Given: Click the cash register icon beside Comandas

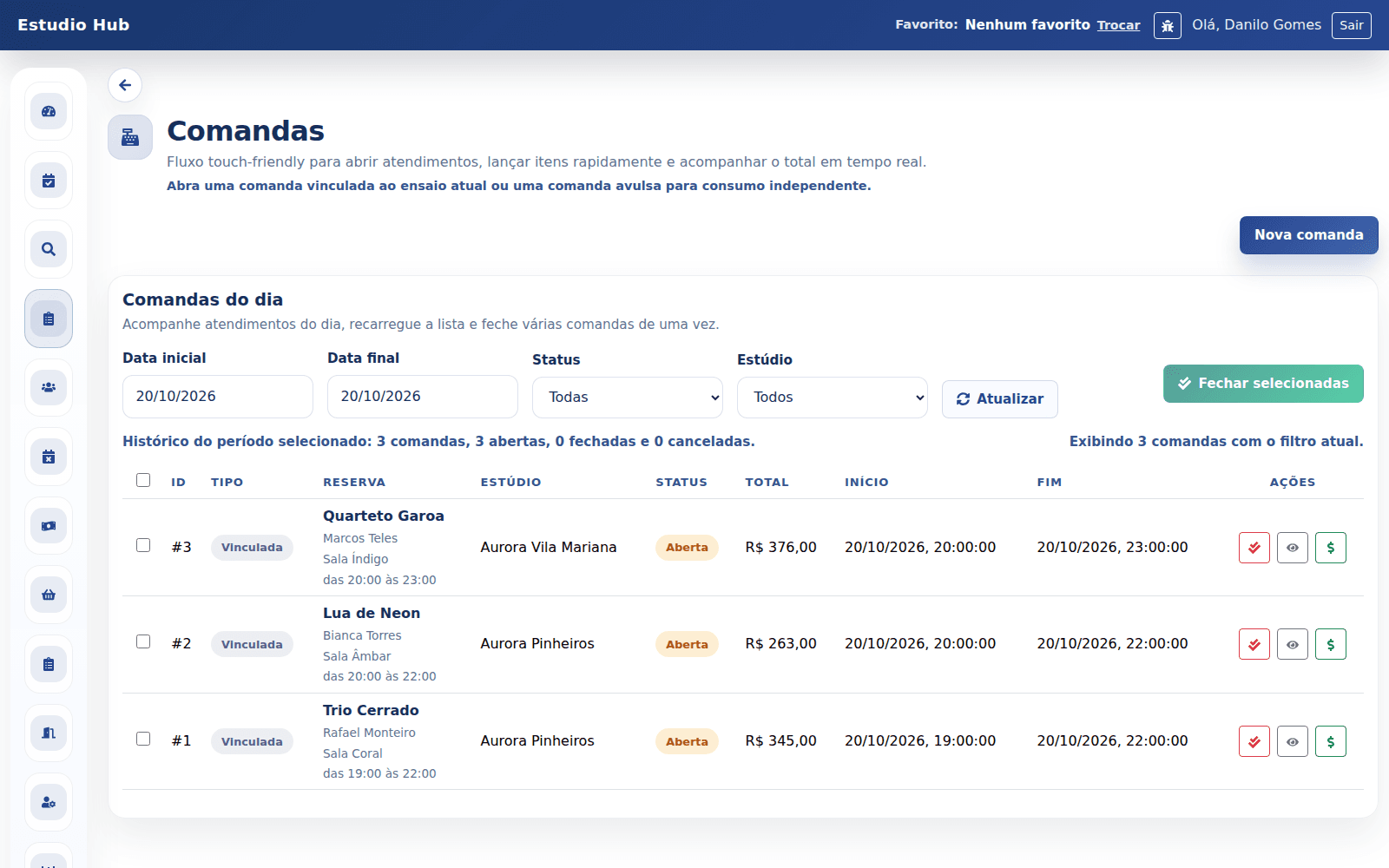Looking at the screenshot, I should tap(130, 137).
